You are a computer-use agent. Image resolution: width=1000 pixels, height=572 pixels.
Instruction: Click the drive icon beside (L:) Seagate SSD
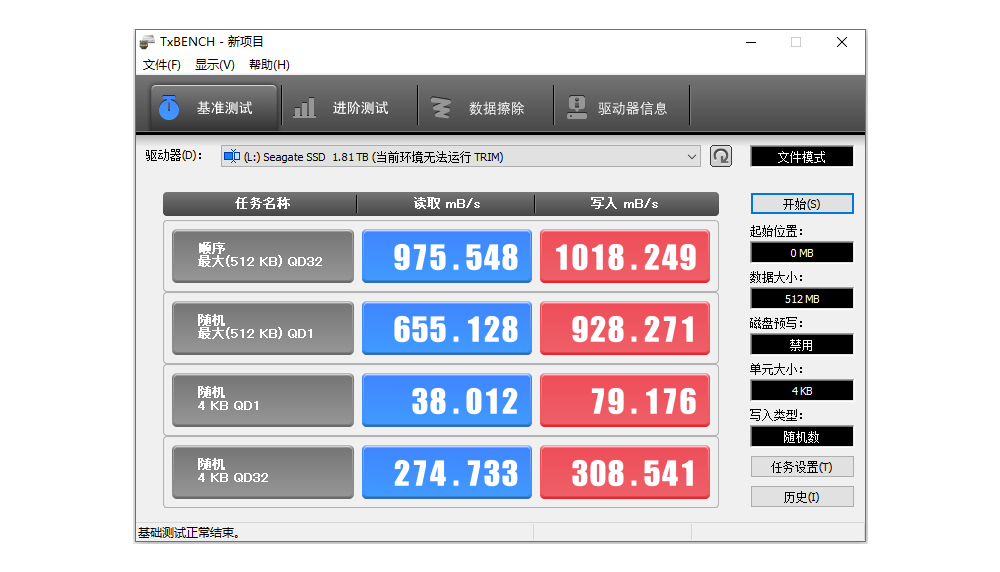[x=232, y=156]
